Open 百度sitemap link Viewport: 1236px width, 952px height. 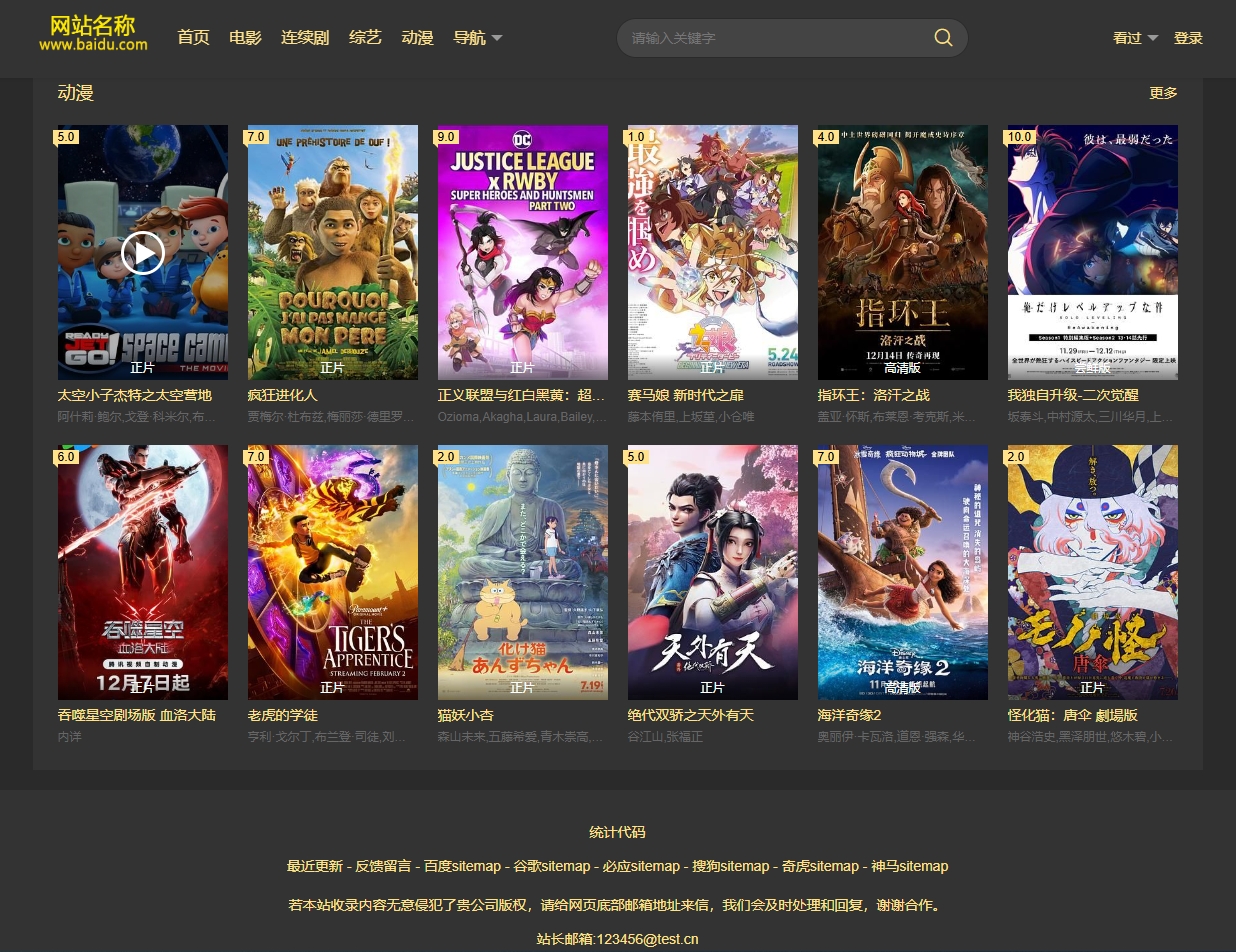[462, 866]
